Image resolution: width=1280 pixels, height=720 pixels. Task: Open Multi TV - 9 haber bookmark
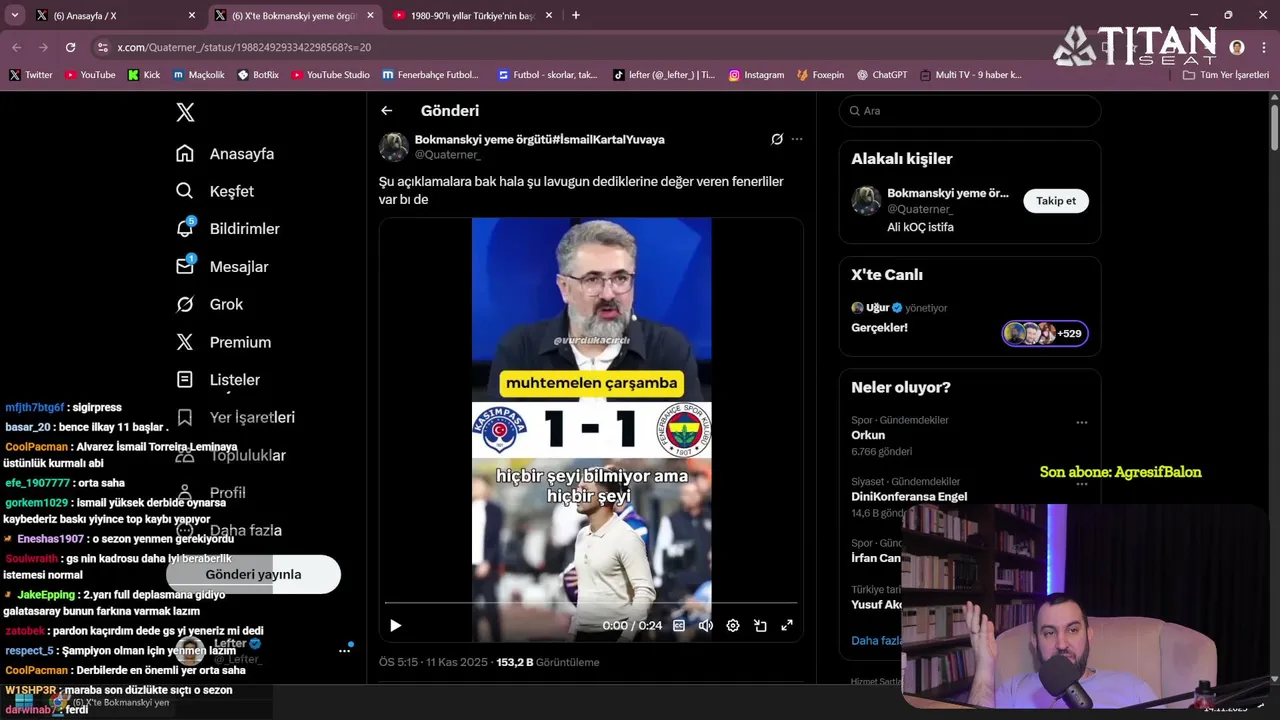click(971, 75)
